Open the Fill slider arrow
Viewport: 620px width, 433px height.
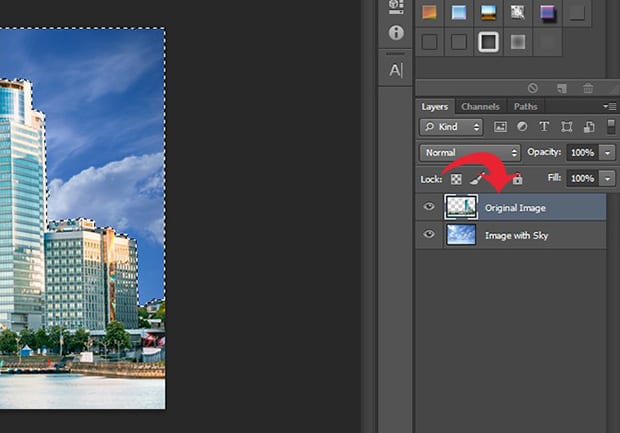(x=607, y=179)
